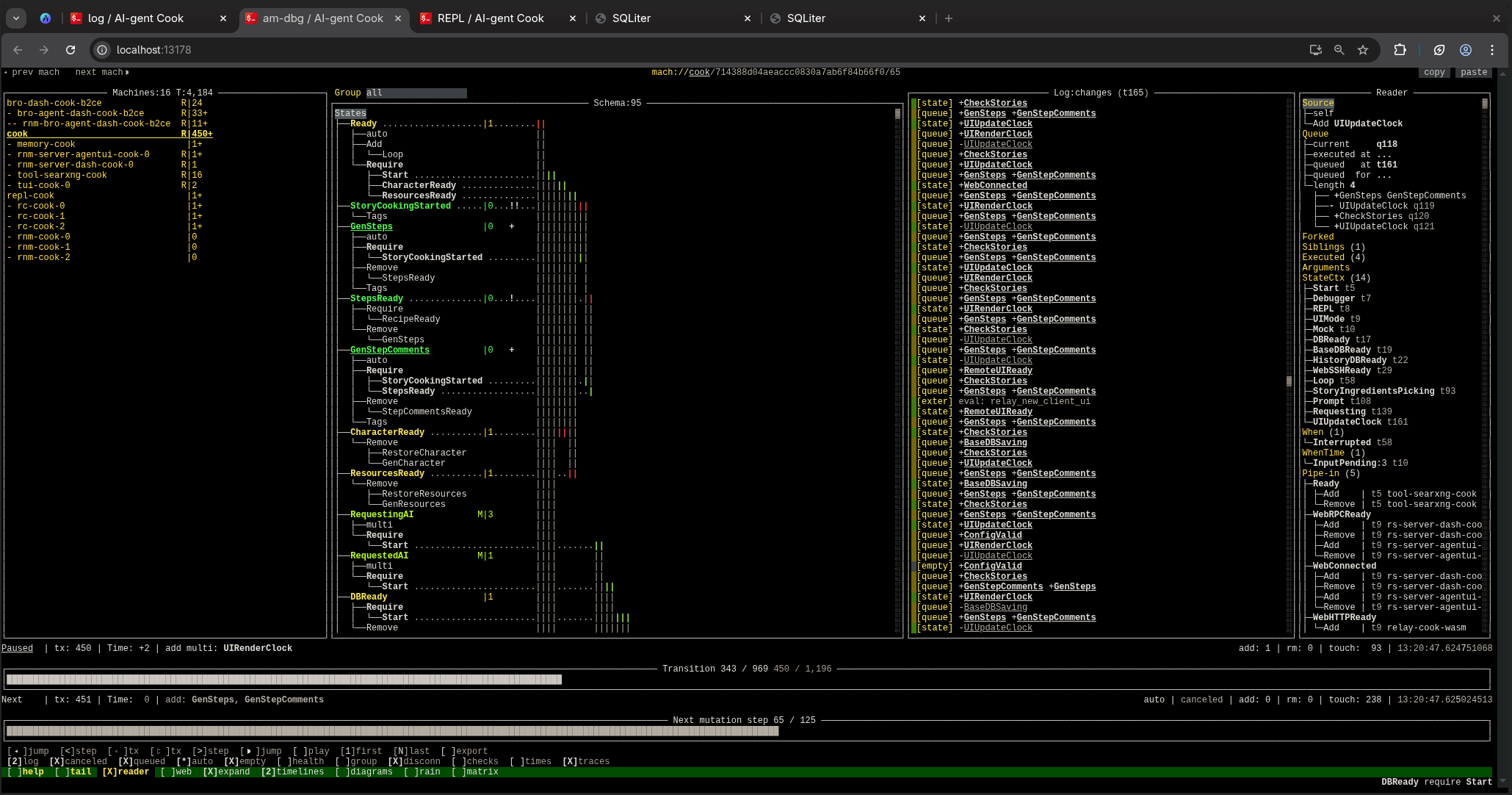1512x795 pixels.
Task: Enable the times checkbox
Action: coord(531,761)
